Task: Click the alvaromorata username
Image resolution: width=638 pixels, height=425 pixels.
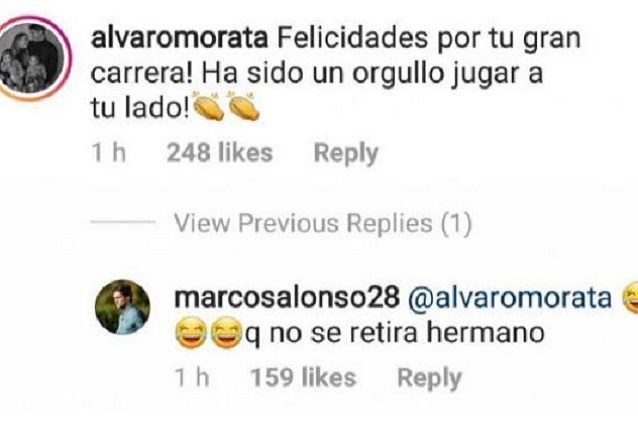Action: (x=179, y=39)
